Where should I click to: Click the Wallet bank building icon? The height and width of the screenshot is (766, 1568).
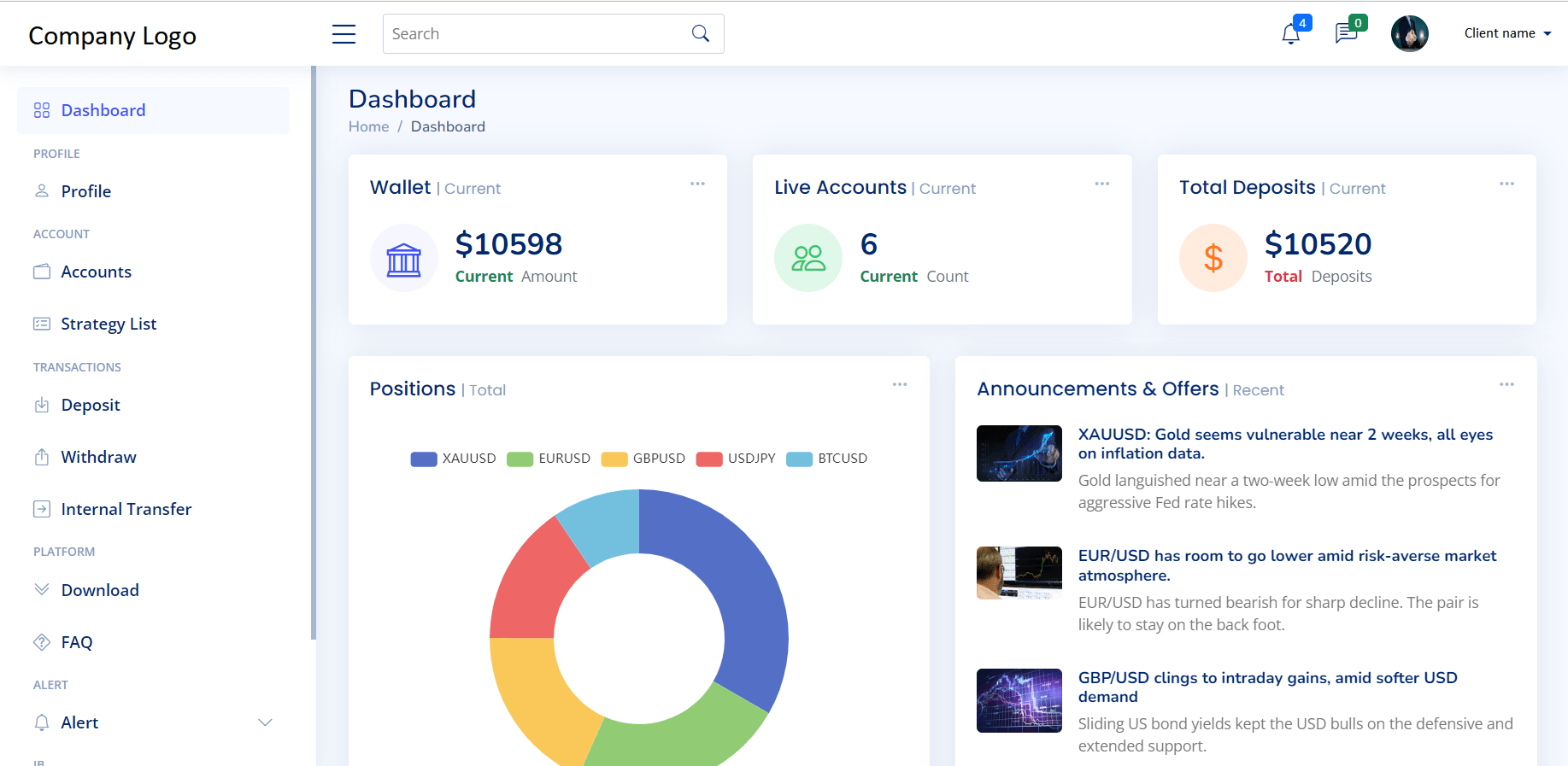(403, 259)
